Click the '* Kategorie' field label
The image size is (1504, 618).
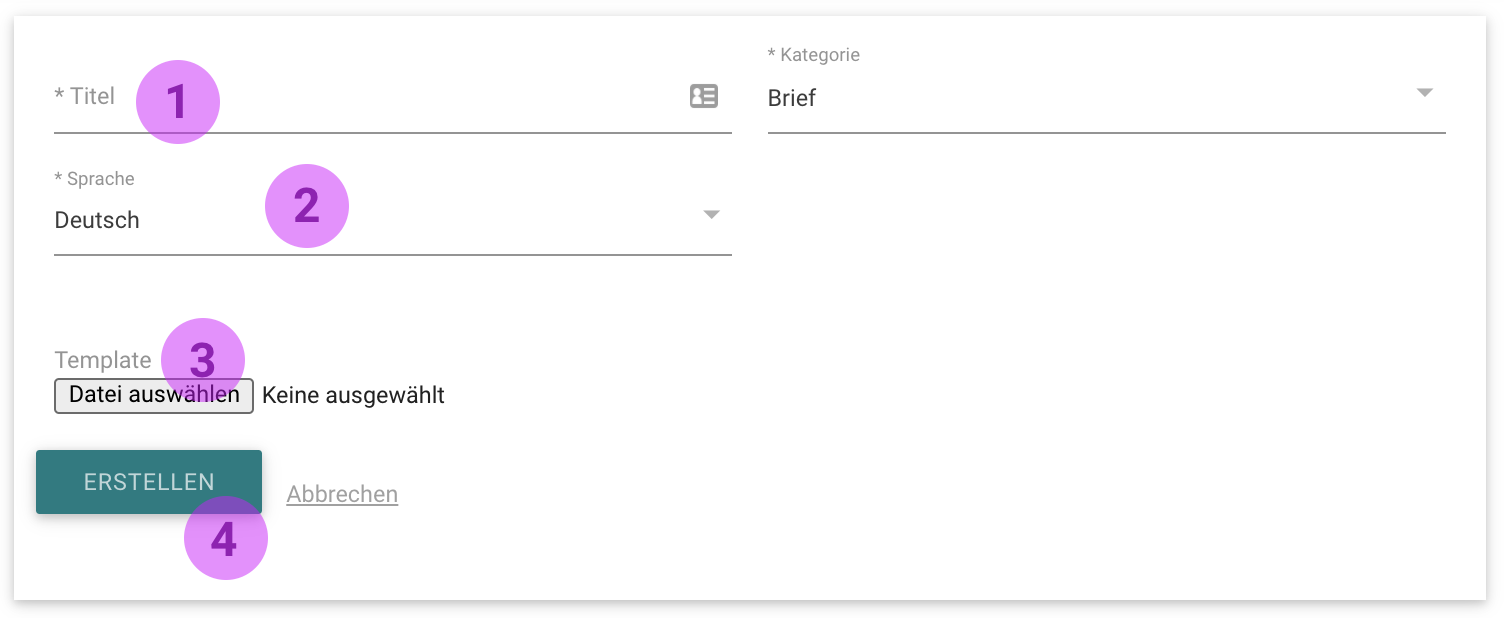[813, 55]
